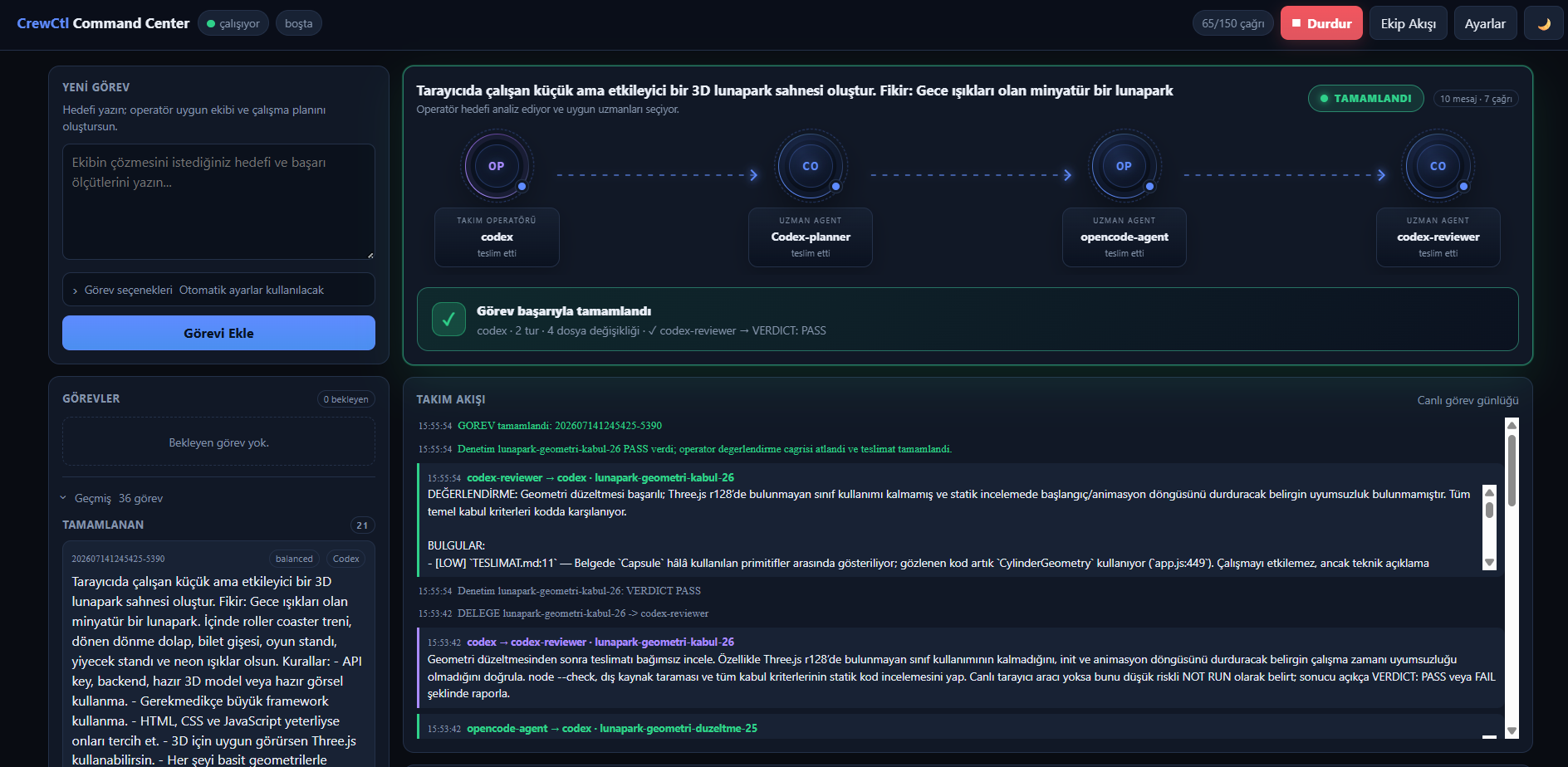Click log line Denetim PASS verdi

pos(704,449)
